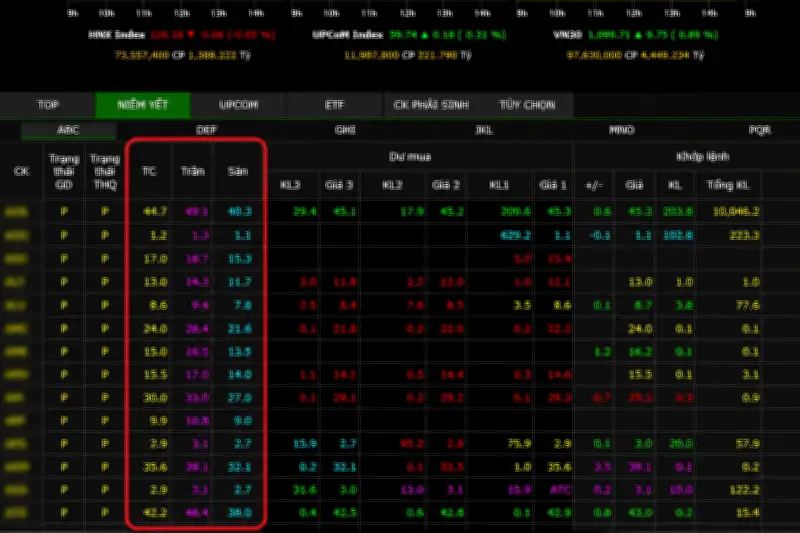Click the ATC price in Giá 1

click(560, 490)
